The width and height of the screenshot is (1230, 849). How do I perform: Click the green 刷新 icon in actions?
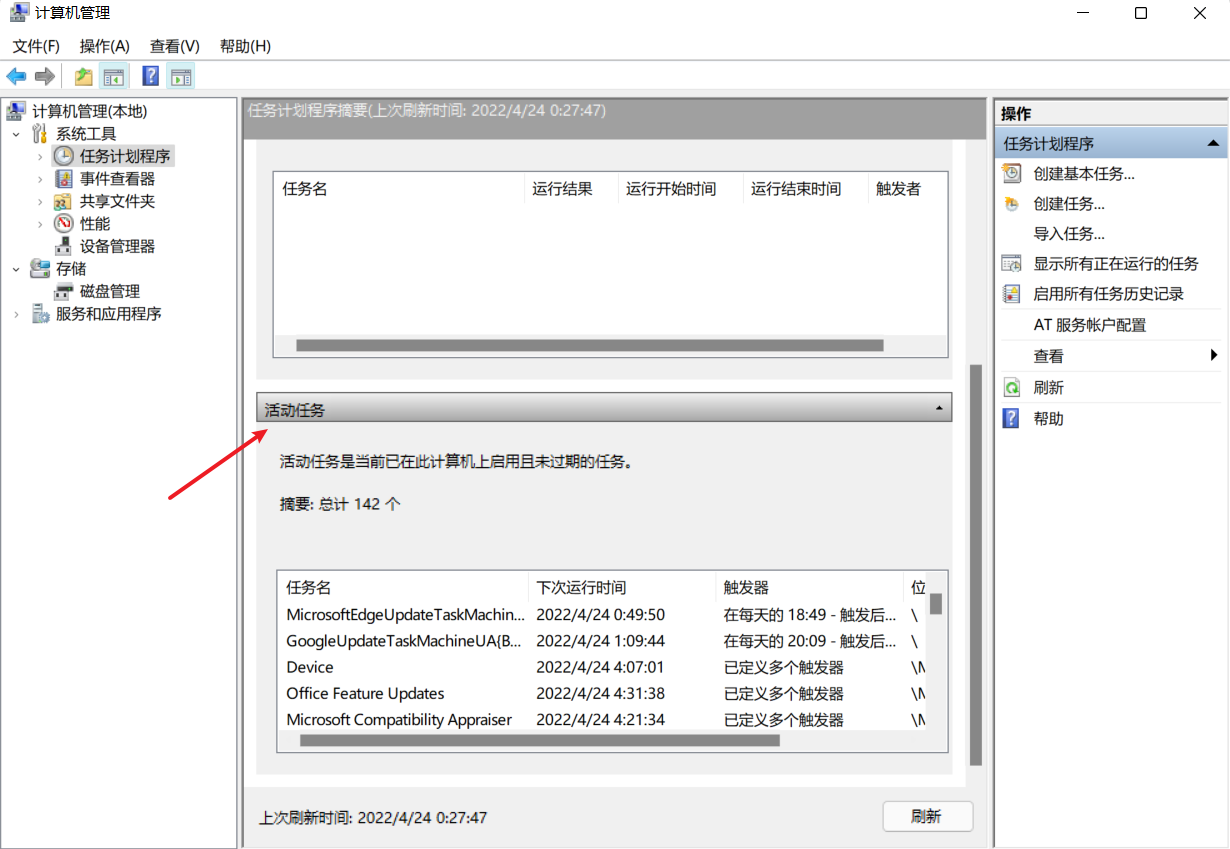1012,387
